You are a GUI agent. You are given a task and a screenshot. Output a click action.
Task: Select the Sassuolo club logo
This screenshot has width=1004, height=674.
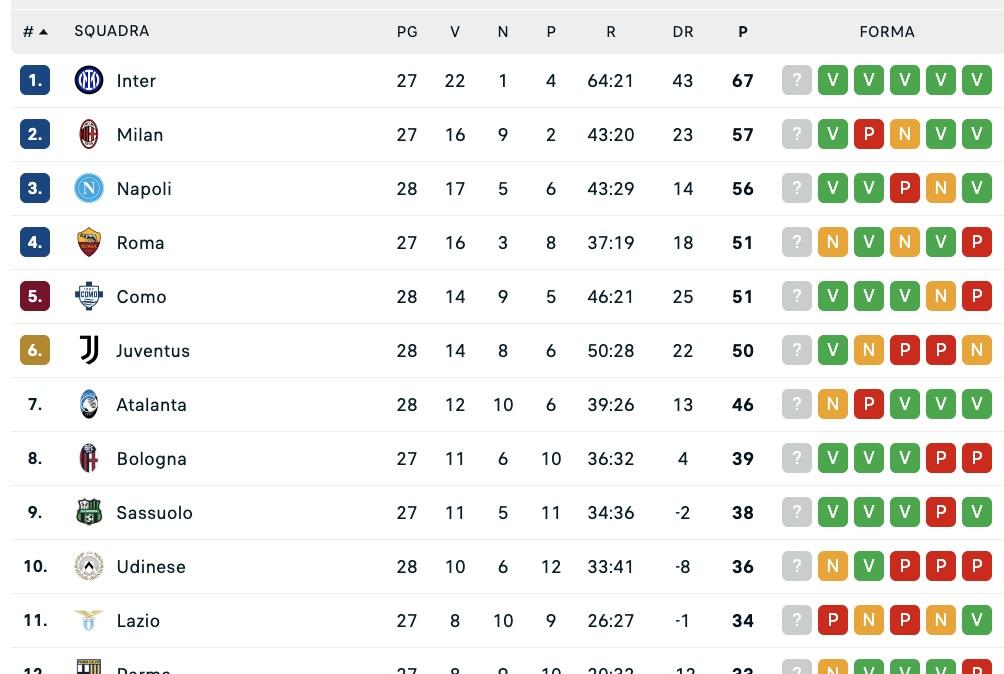(89, 512)
